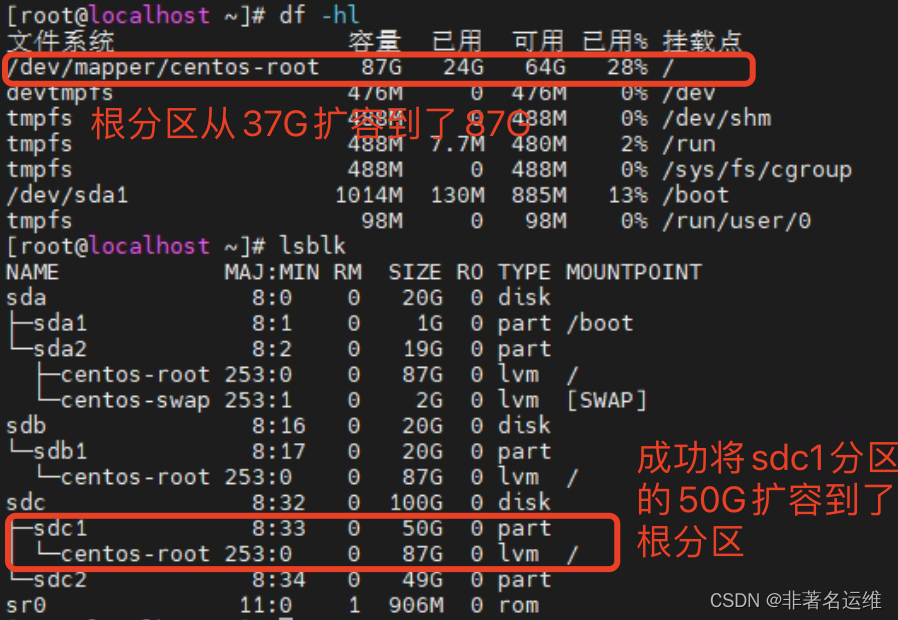Screen dimensions: 898x620
Task: Select the sdc disk entry with 100G
Action: point(278,503)
